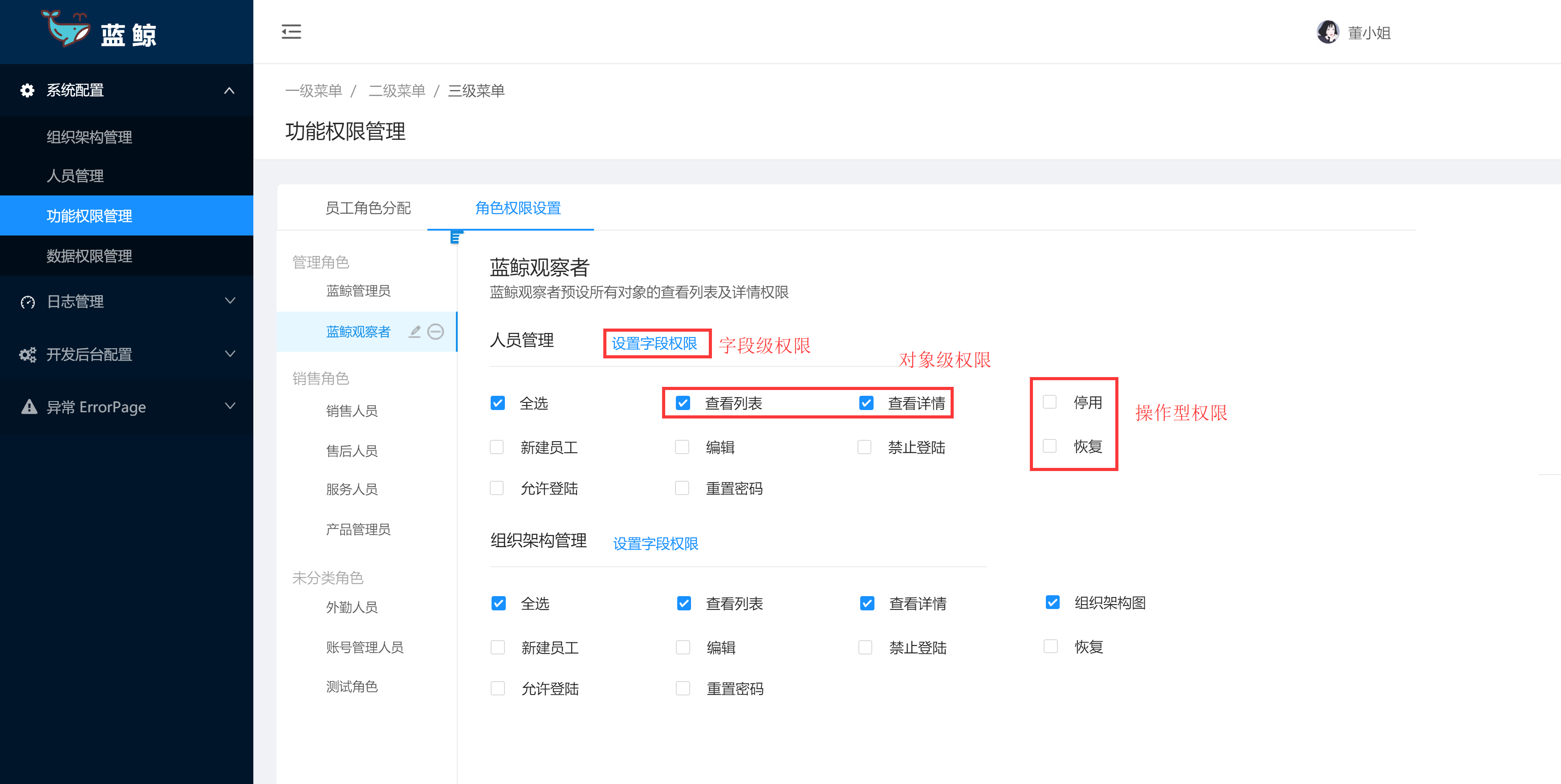
Task: Select the 销售人员 role
Action: pos(351,410)
